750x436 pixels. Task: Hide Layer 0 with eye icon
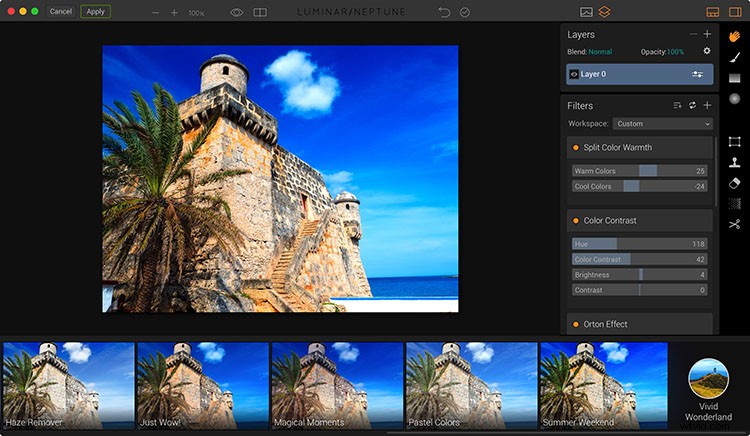(574, 74)
